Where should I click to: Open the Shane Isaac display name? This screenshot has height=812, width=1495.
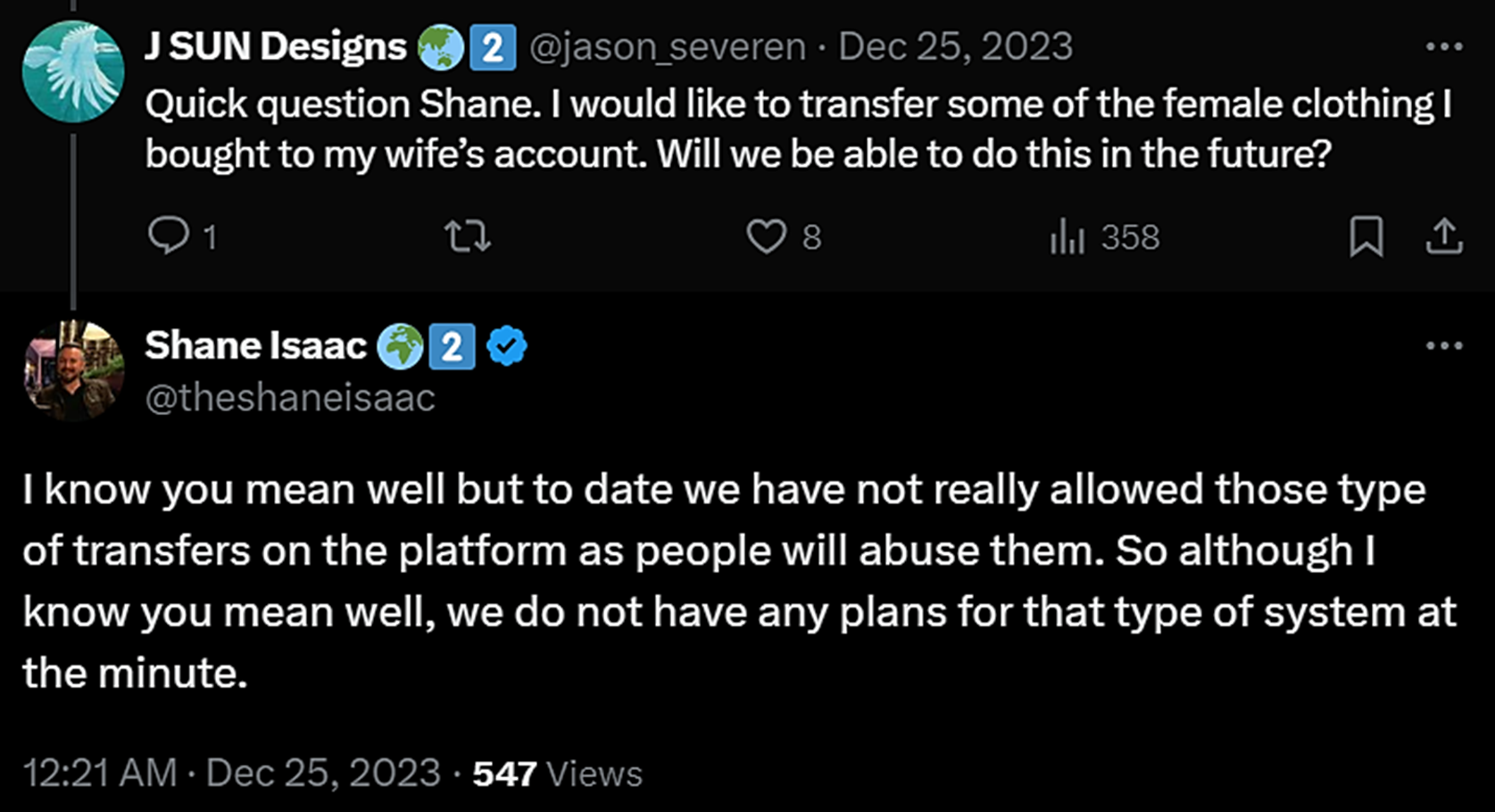tap(255, 346)
